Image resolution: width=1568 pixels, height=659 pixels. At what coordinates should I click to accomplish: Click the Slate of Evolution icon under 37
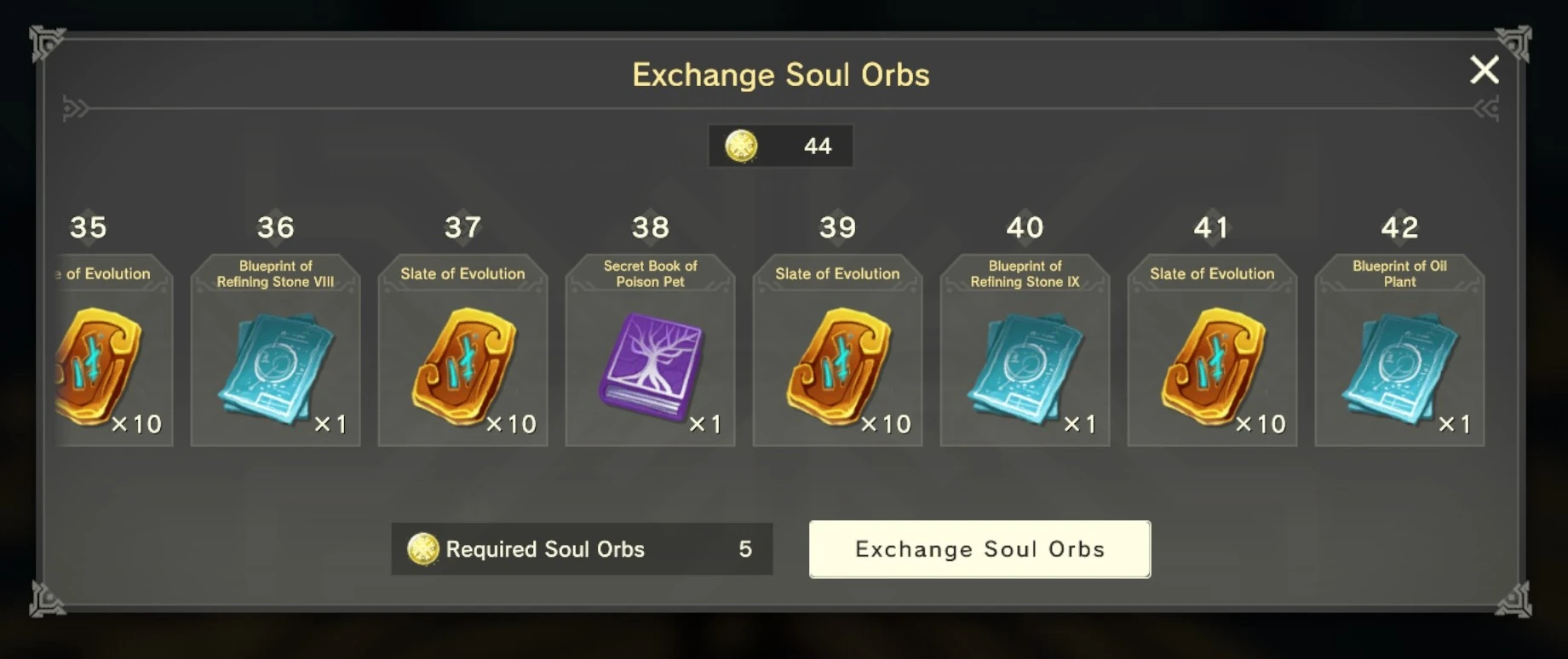pos(462,366)
